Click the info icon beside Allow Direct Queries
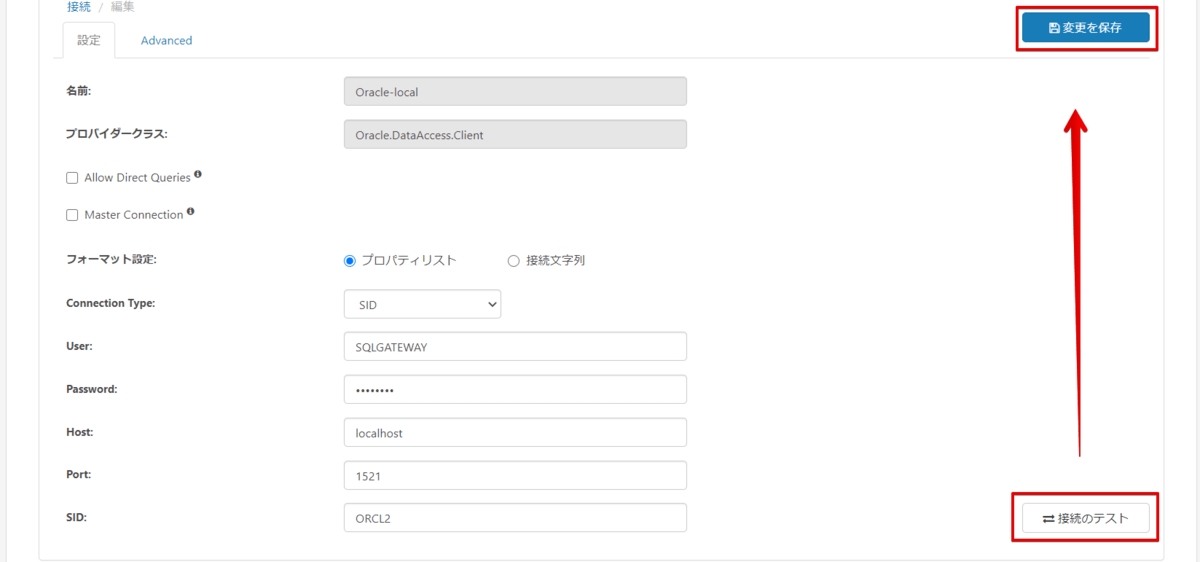 pos(198,175)
